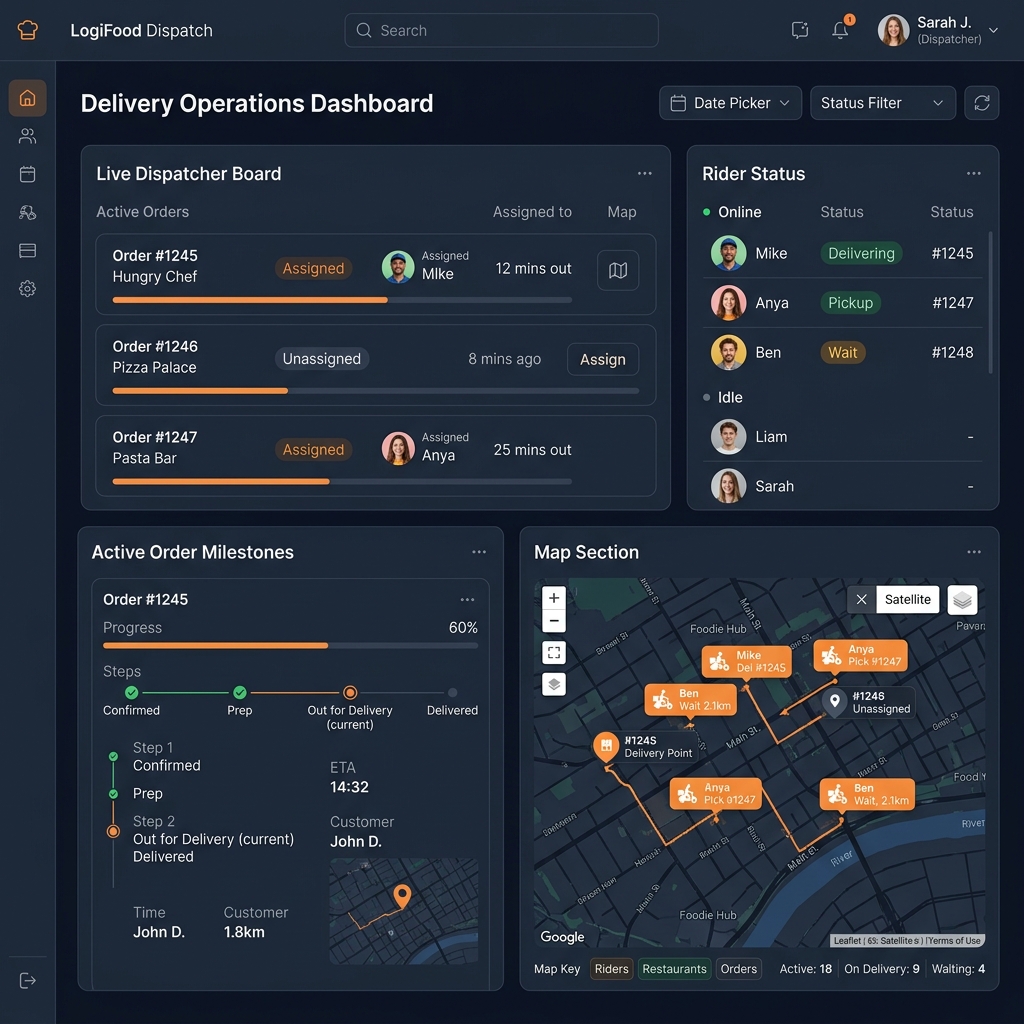Open the Status Filter dropdown

[x=883, y=103]
